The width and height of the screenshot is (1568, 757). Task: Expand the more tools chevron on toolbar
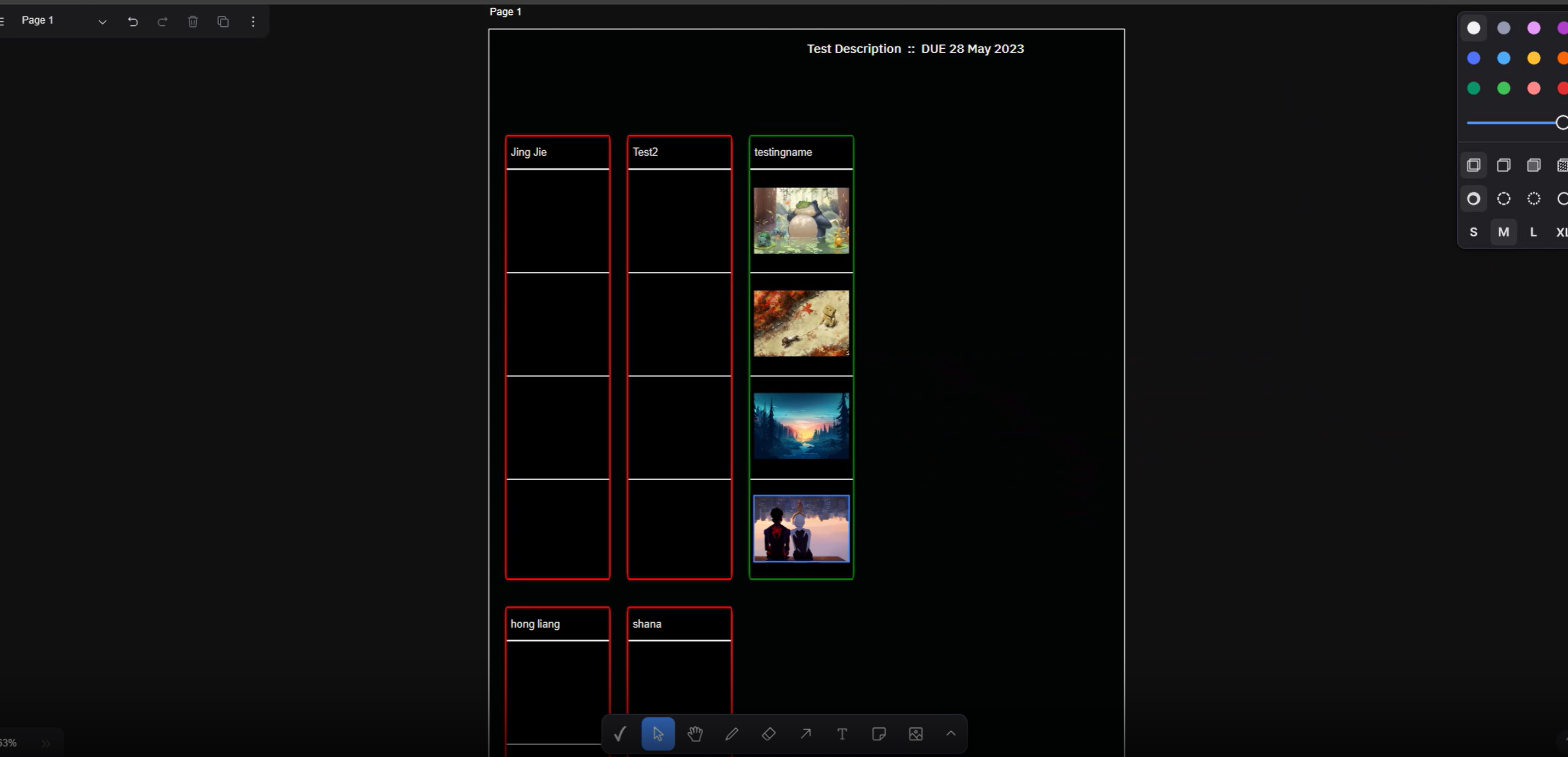point(950,734)
